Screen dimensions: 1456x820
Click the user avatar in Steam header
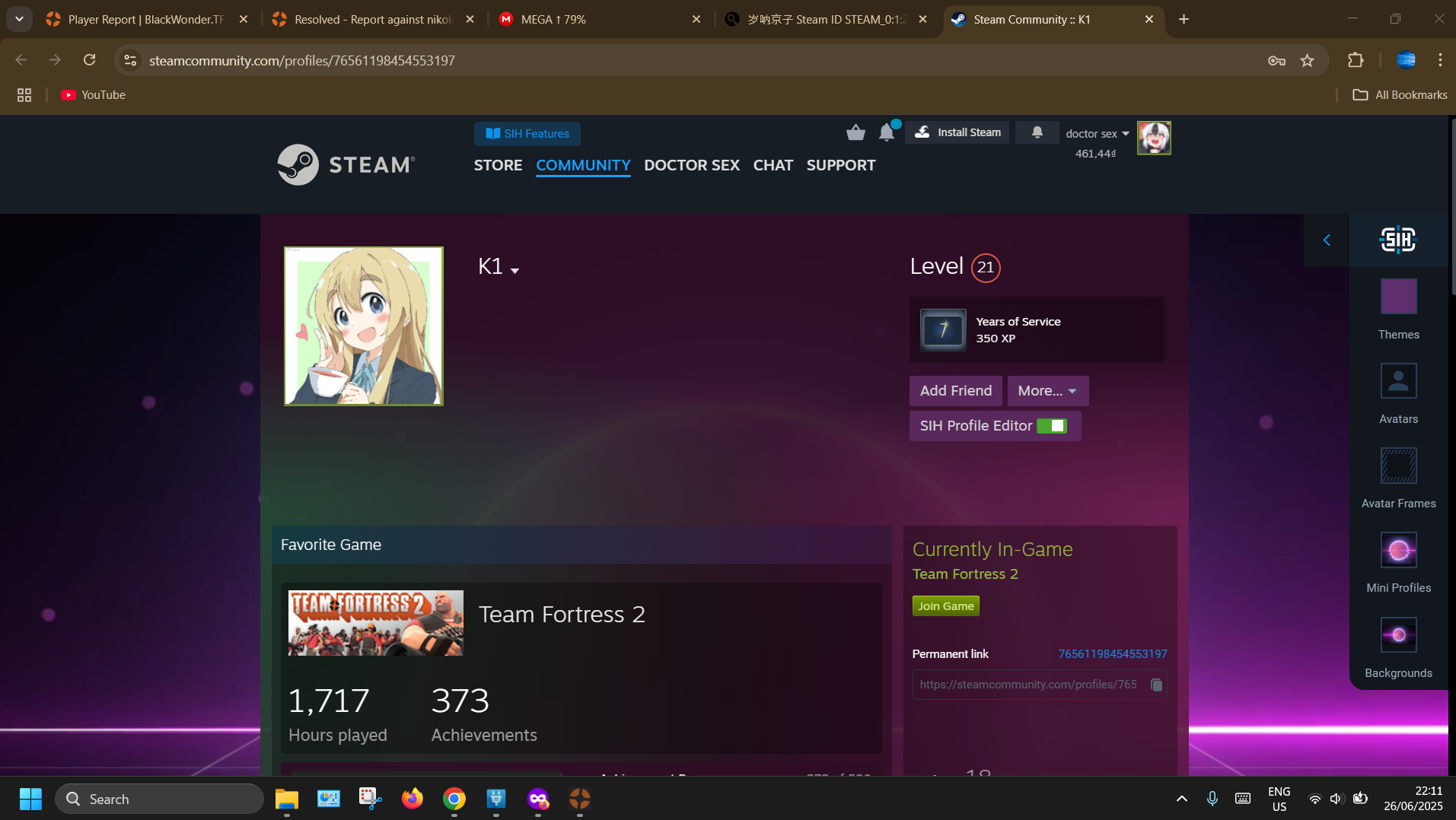1154,138
